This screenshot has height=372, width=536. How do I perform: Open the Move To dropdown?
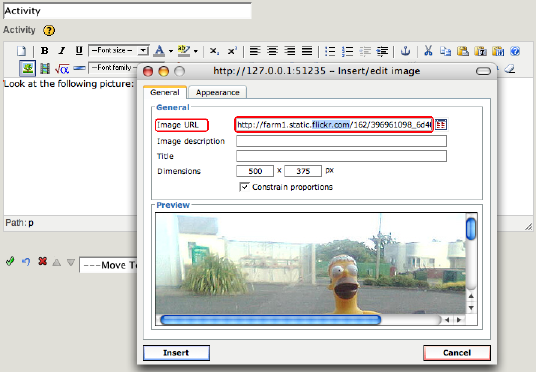(109, 265)
